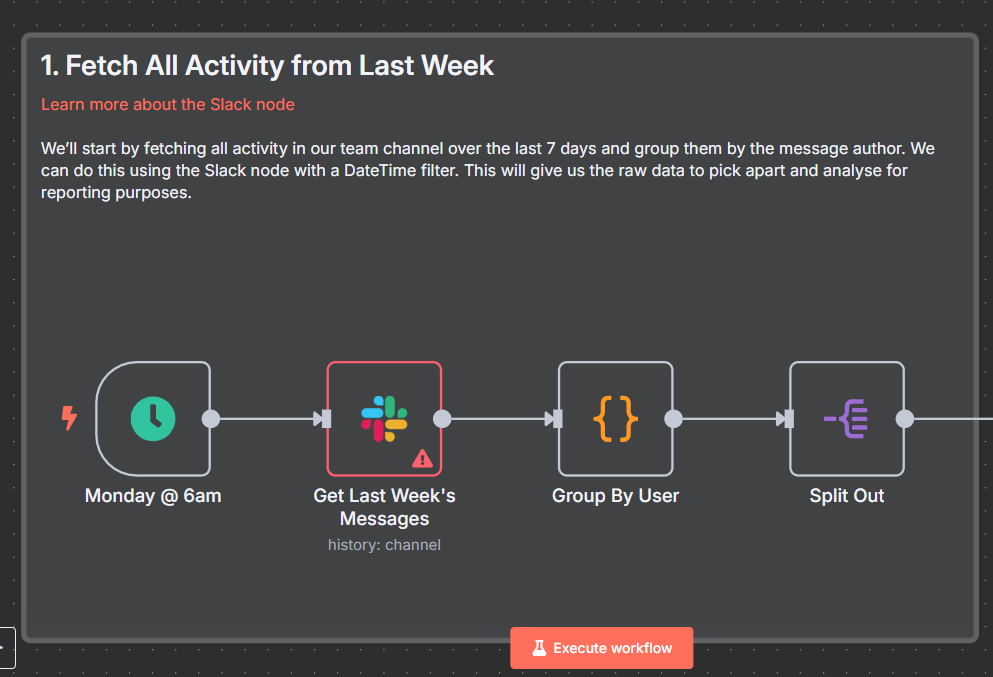Click the "1. Fetch All Activity from Last Week" heading
The height and width of the screenshot is (677, 993).
click(267, 66)
